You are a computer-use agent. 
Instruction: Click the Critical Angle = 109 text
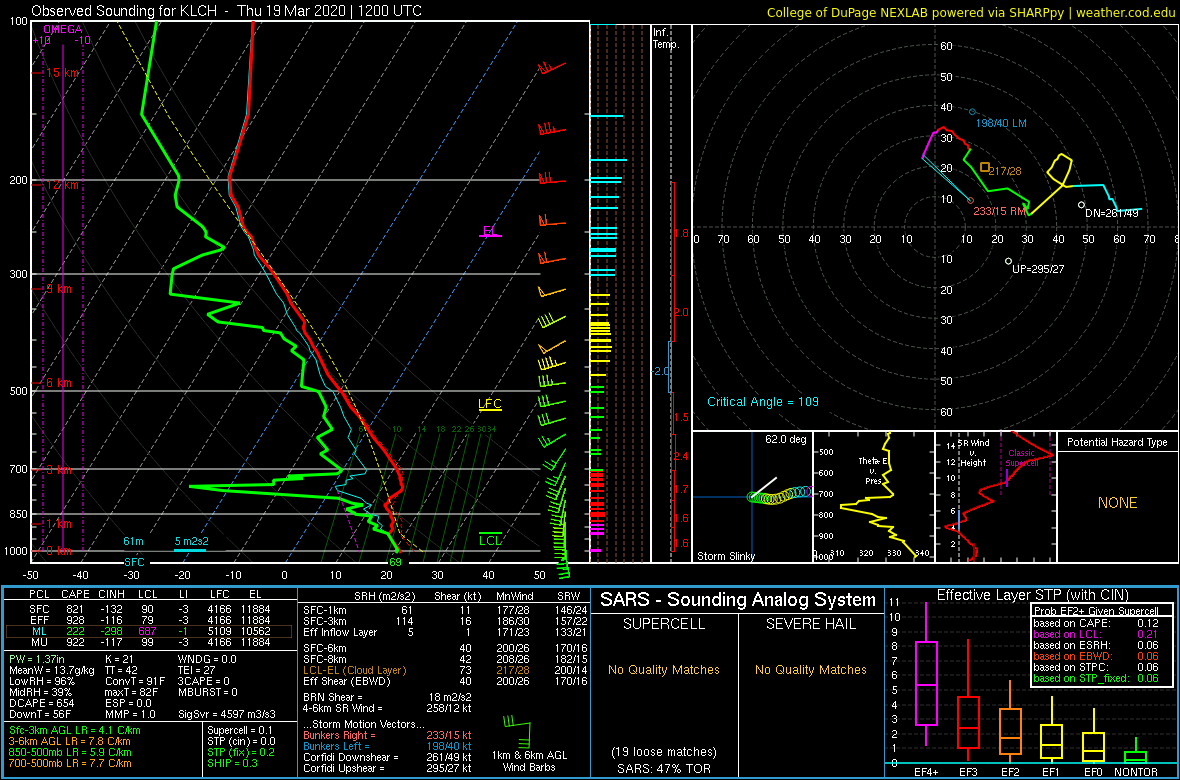pyautogui.click(x=762, y=401)
